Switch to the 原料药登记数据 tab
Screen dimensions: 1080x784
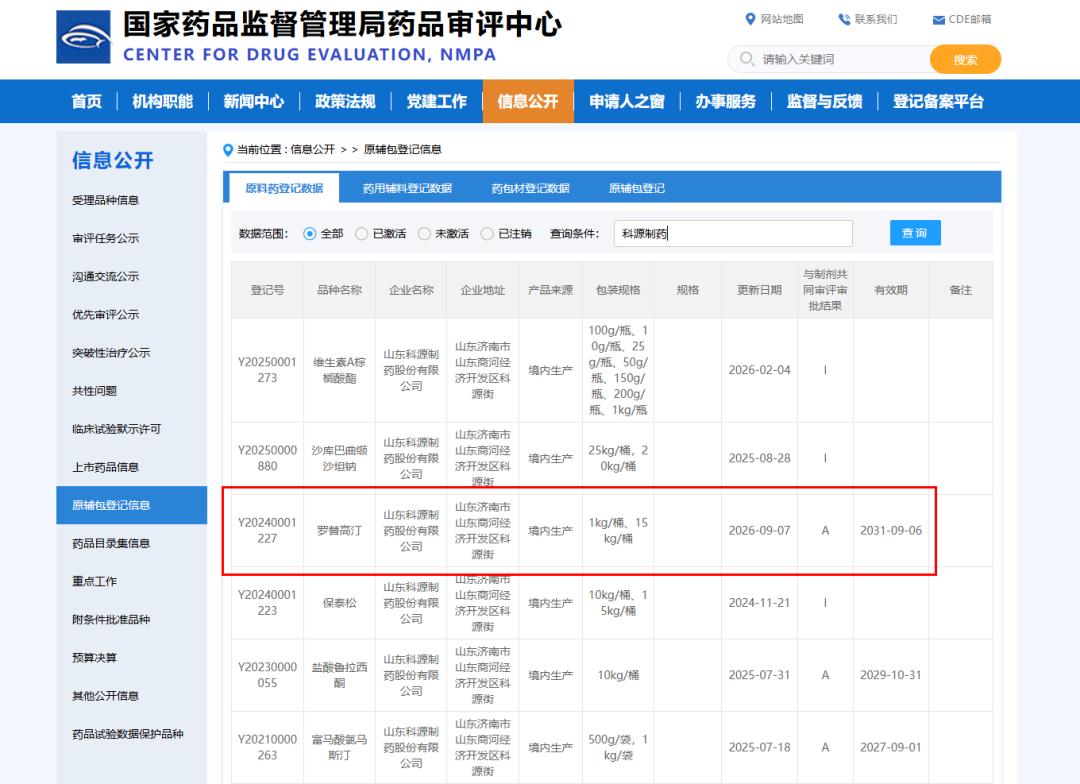coord(284,188)
